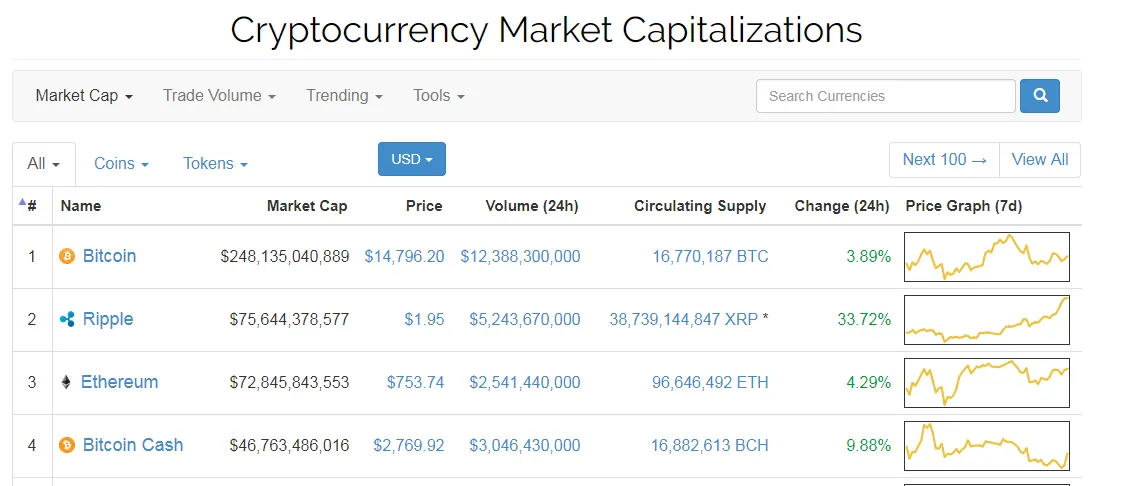This screenshot has width=1122, height=486.
Task: Sort table by Price column header
Action: click(424, 206)
